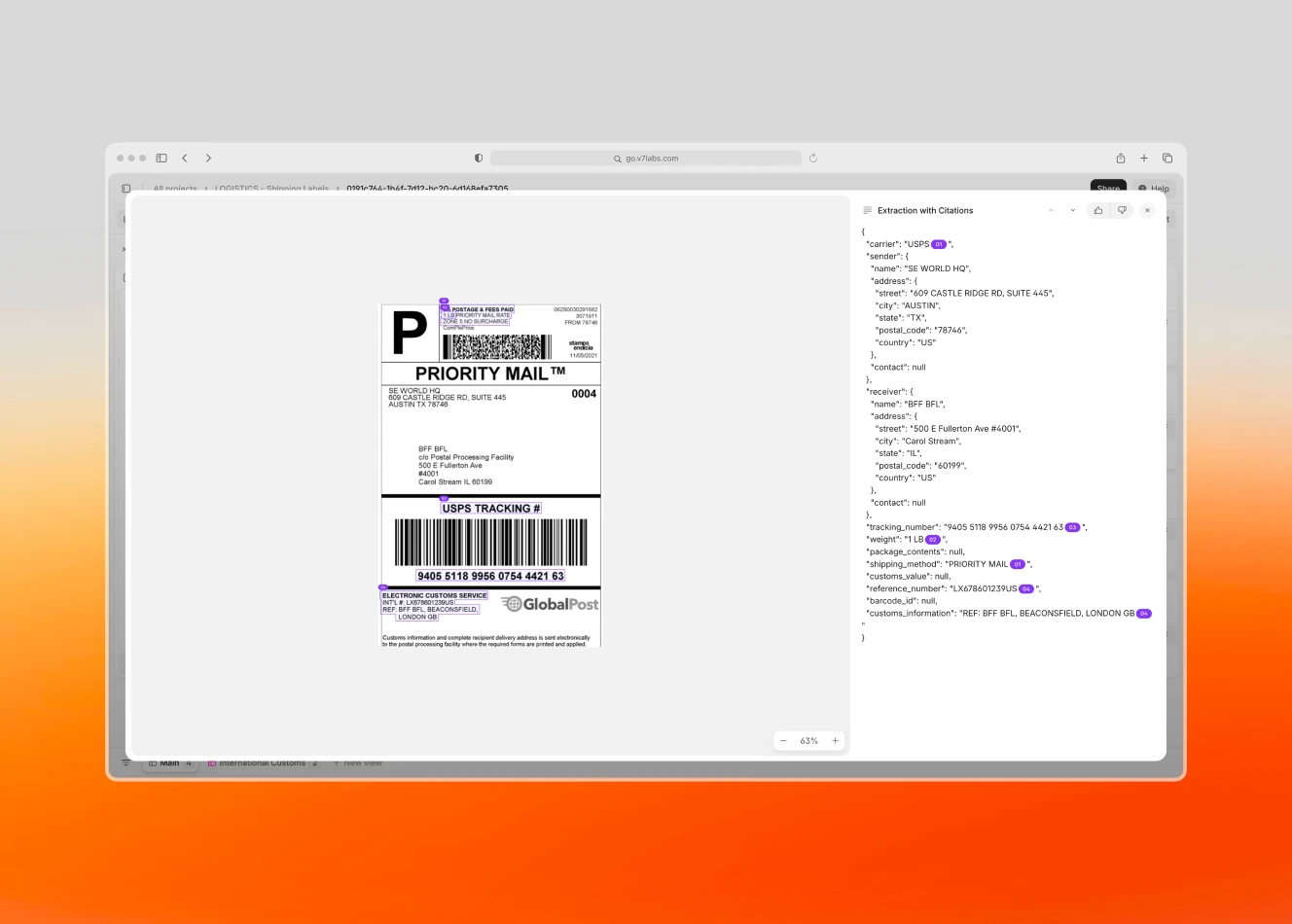
Task: Open the privacy shield icon beside address bar
Action: pyautogui.click(x=479, y=158)
